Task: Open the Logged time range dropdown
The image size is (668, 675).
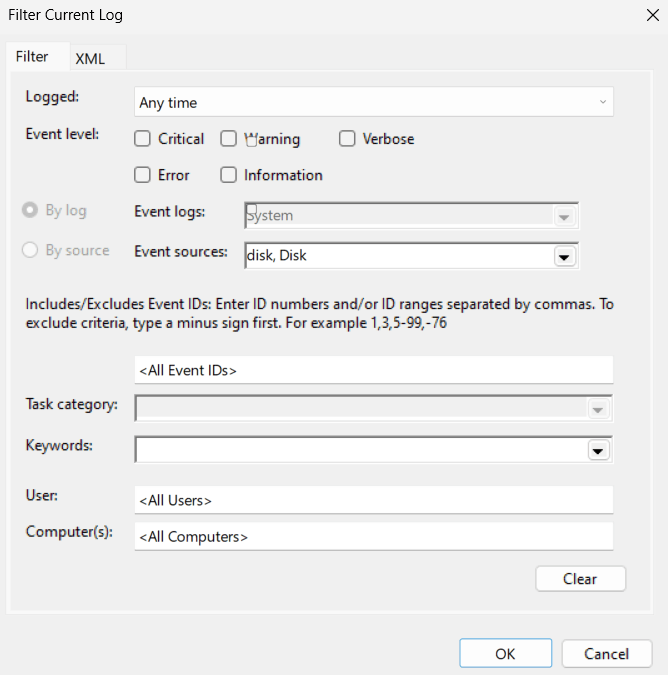Action: coord(374,102)
